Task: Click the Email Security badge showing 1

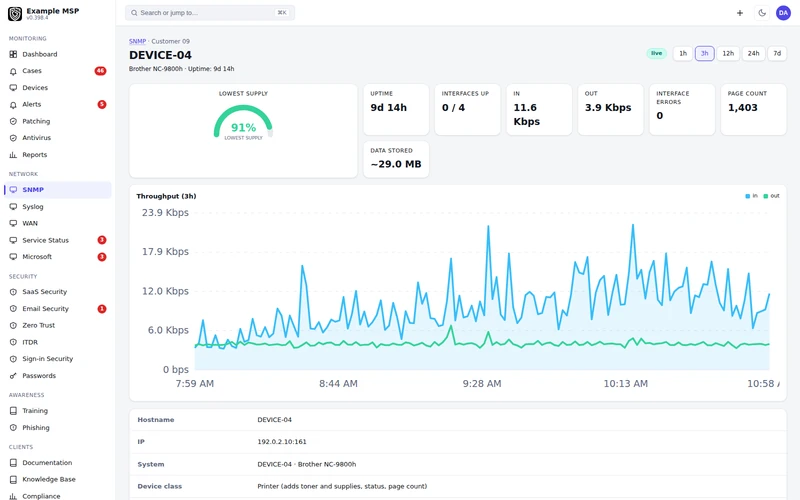Action: tap(102, 309)
